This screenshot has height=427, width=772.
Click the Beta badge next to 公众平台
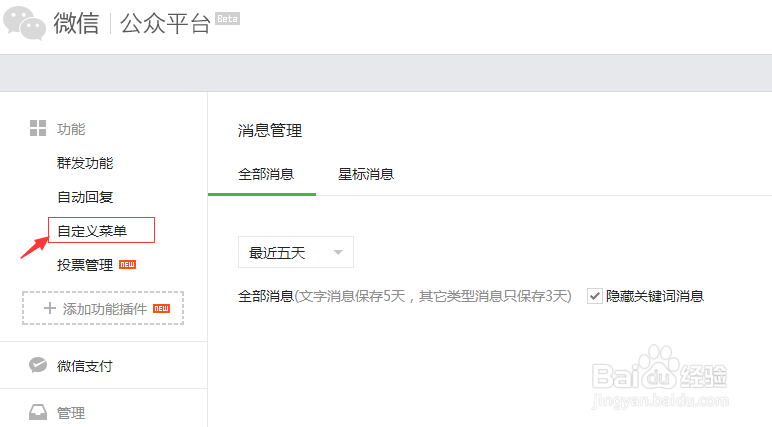point(227,19)
